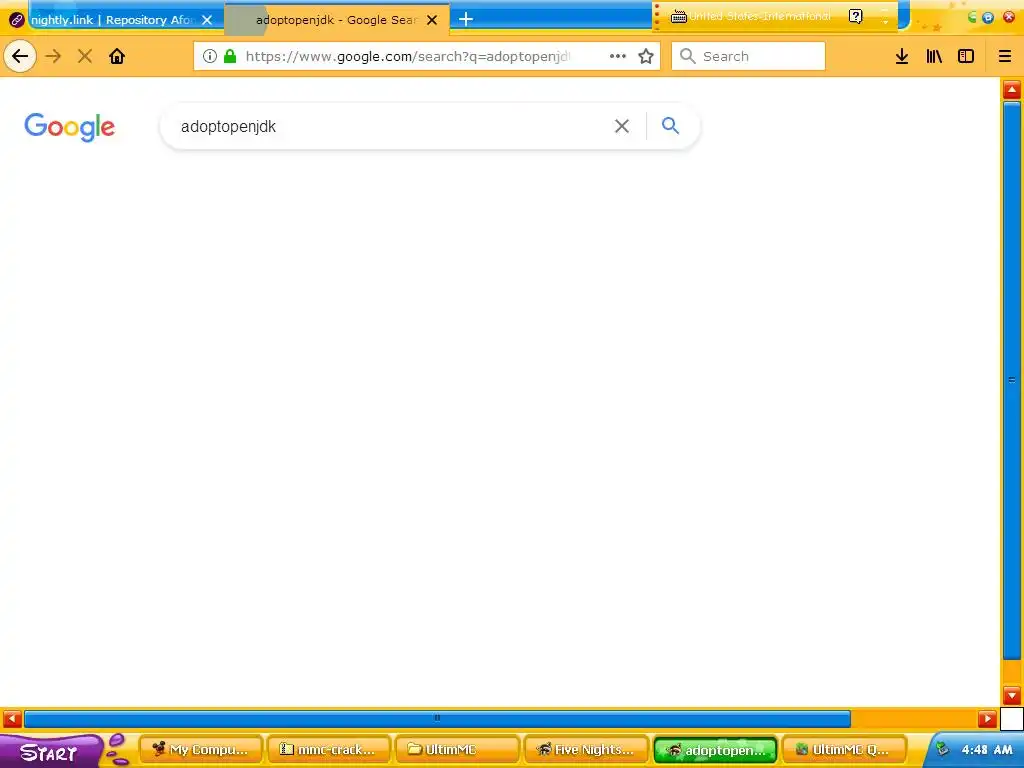Click the horizontal scrollbar thumb

click(x=438, y=719)
